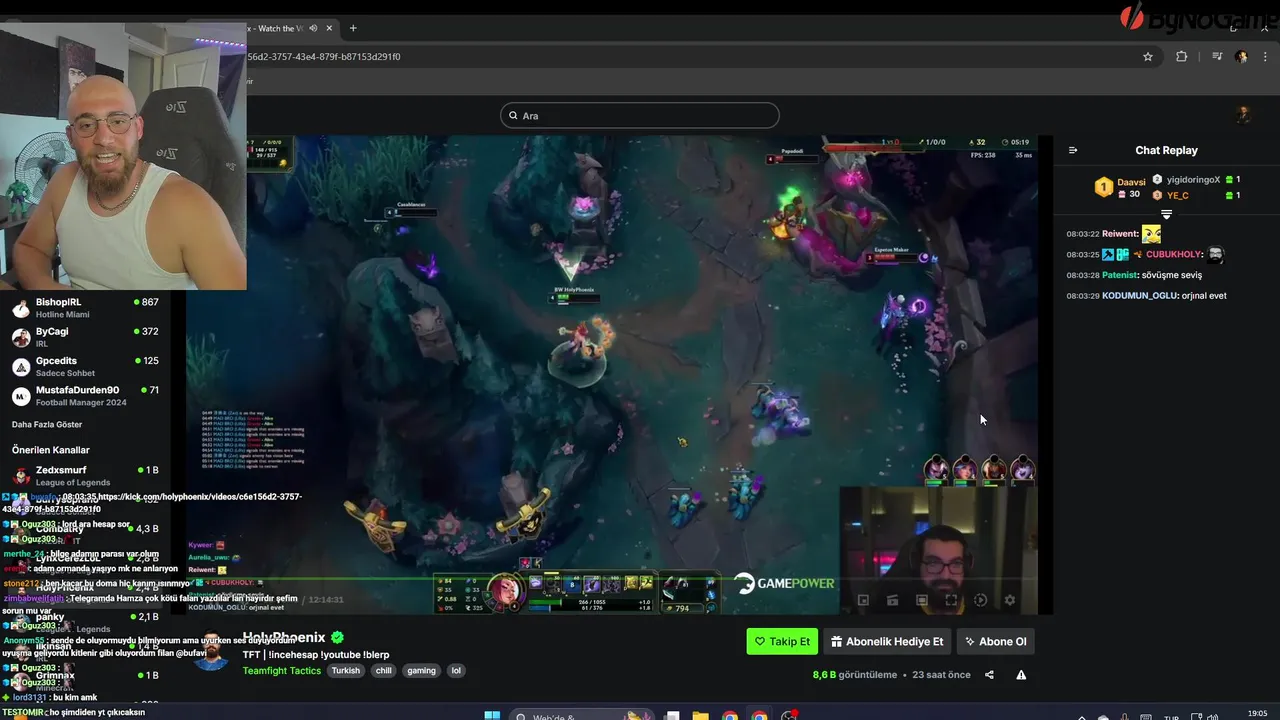Click the magnifier icon in Ara search box

click(513, 116)
